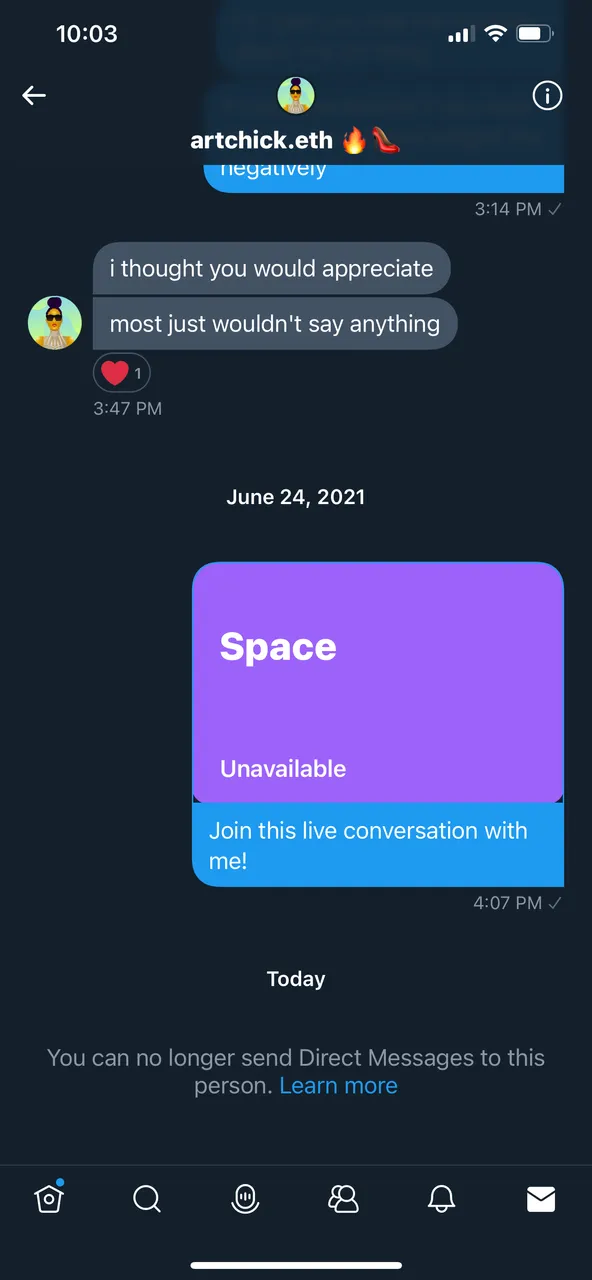The height and width of the screenshot is (1280, 592).
Task: Open conversation info icon
Action: [547, 96]
